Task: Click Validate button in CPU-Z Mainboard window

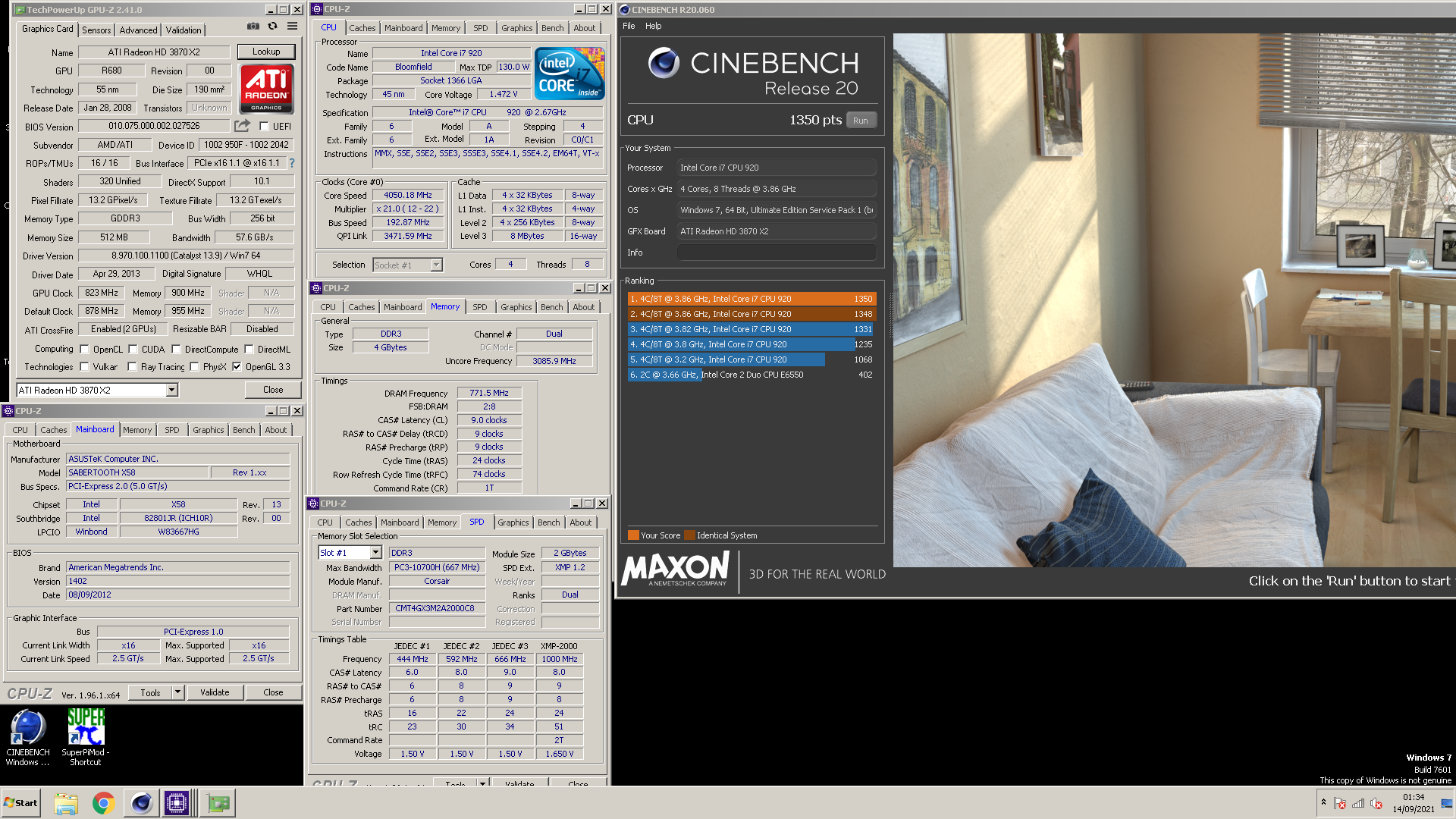Action: [x=215, y=692]
